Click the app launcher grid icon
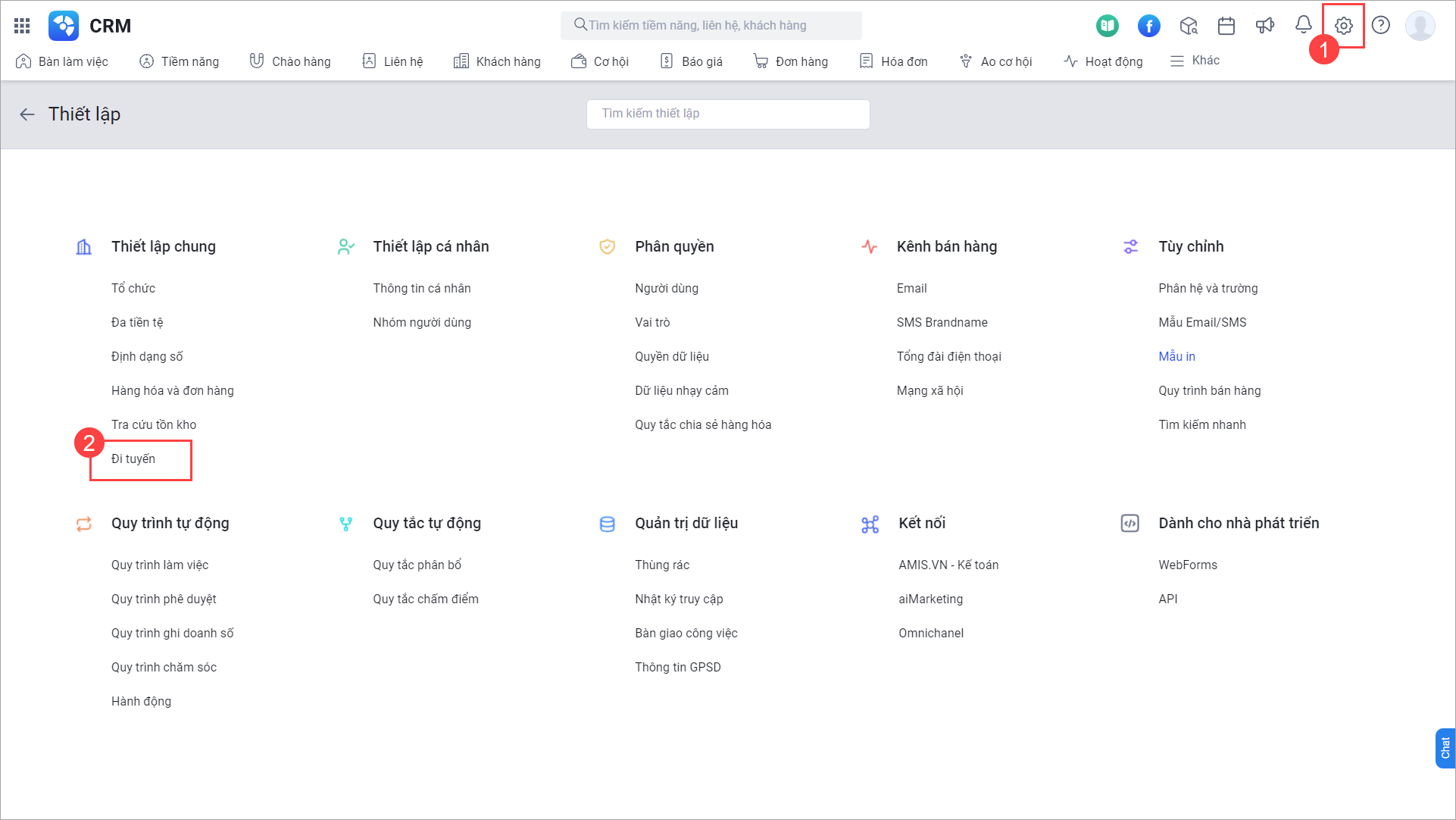The height and width of the screenshot is (820, 1456). tap(21, 25)
